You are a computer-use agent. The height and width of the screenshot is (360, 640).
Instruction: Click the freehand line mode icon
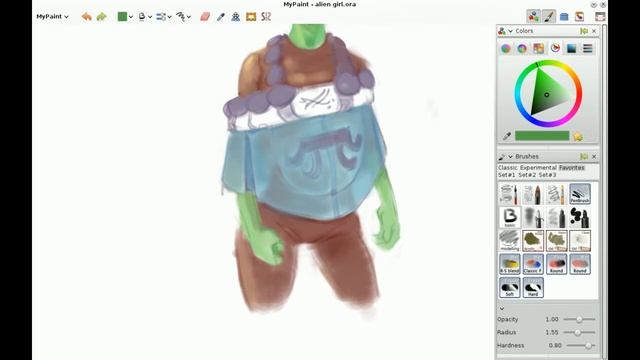coord(180,17)
